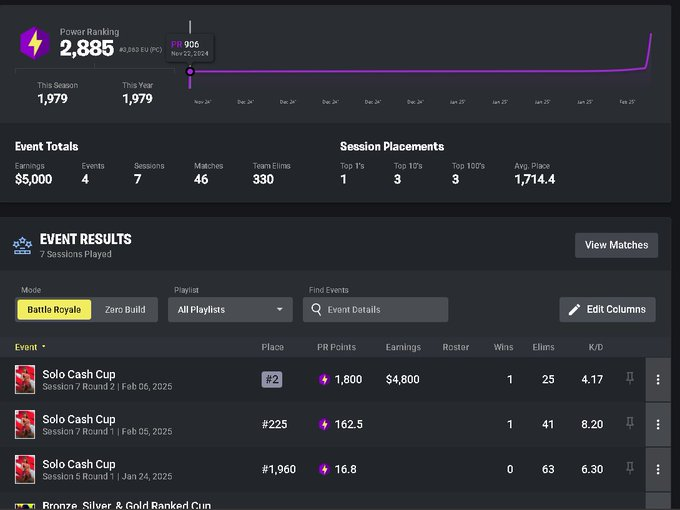This screenshot has height=510, width=680.
Task: Sort table by K/D column
Action: [x=595, y=347]
